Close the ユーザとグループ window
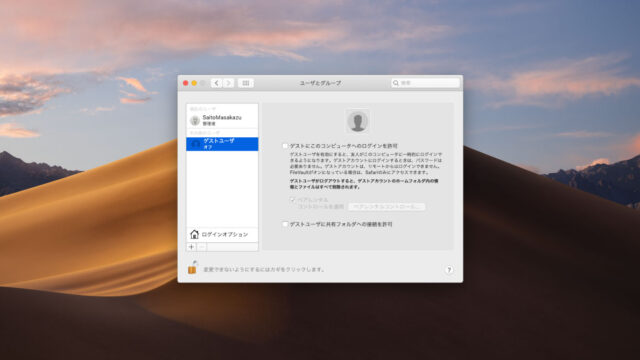This screenshot has height=360, width=640. tap(186, 83)
